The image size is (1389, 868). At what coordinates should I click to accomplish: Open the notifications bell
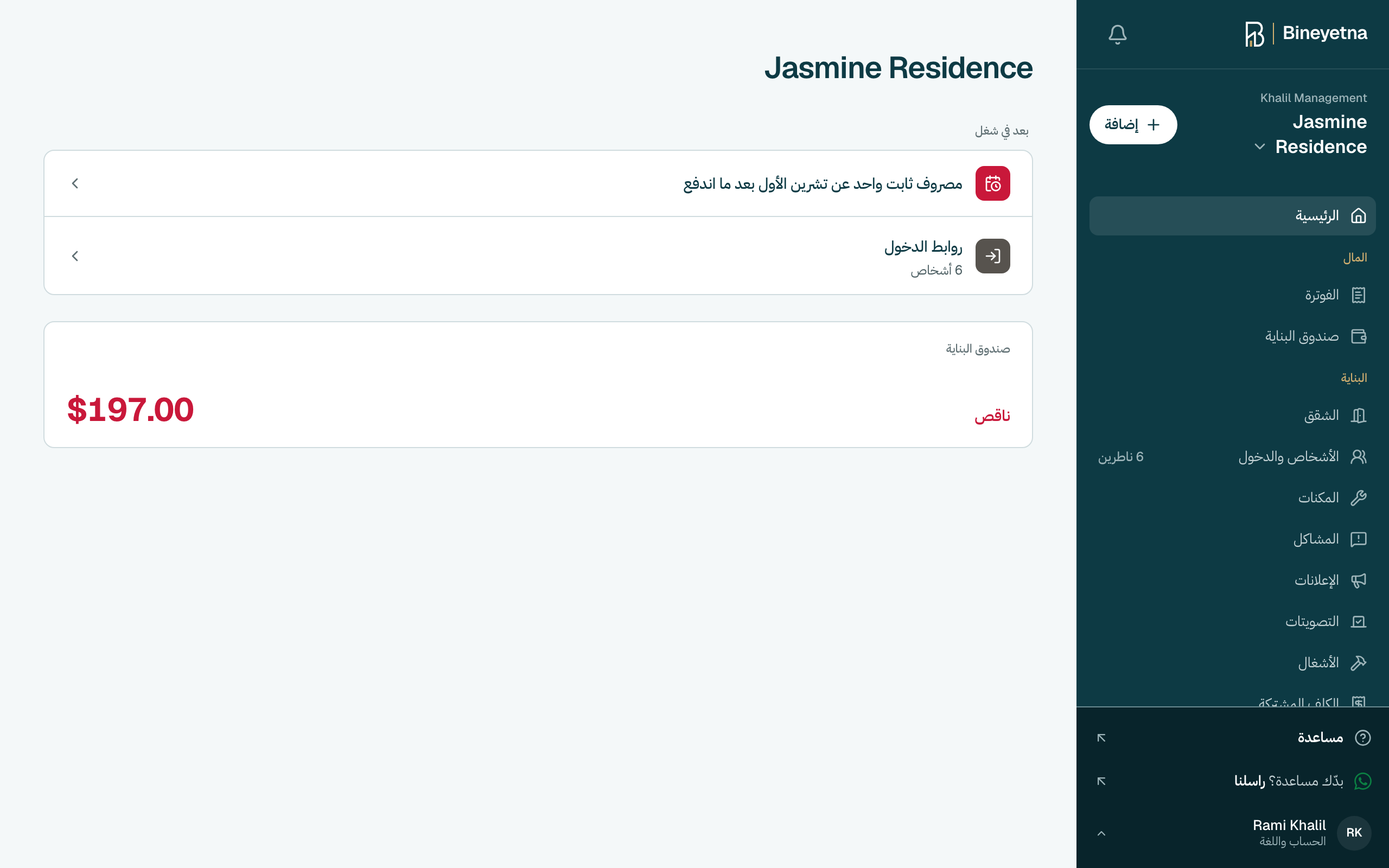[x=1117, y=34]
